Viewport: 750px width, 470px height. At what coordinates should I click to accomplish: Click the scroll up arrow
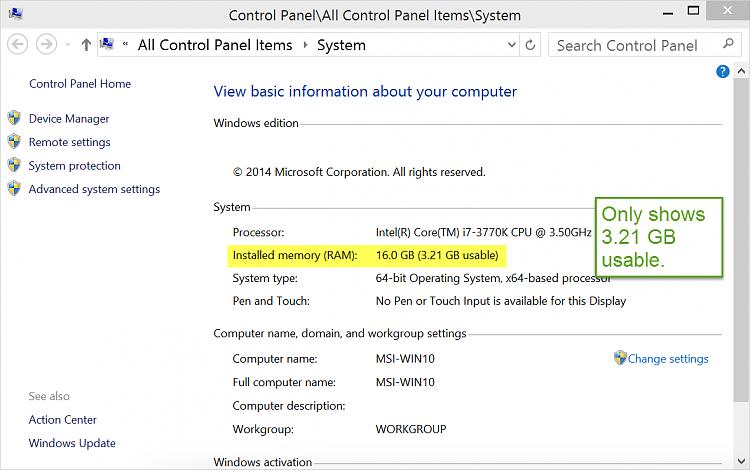coord(741,72)
